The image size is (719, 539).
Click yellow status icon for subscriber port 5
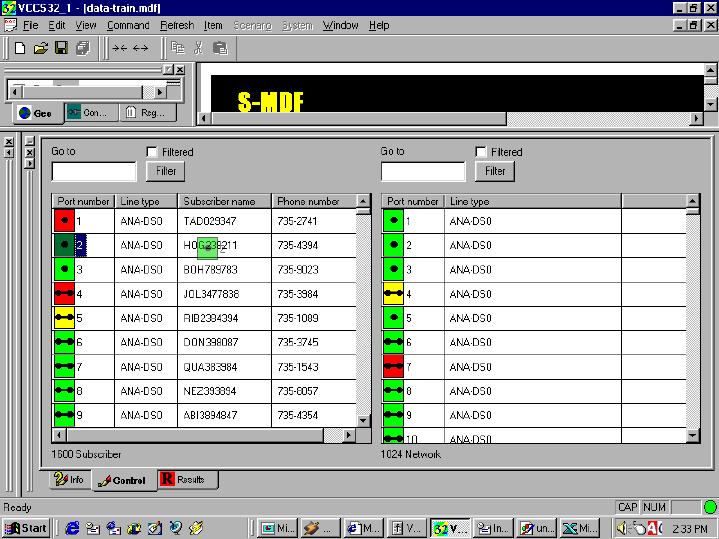coord(64,318)
